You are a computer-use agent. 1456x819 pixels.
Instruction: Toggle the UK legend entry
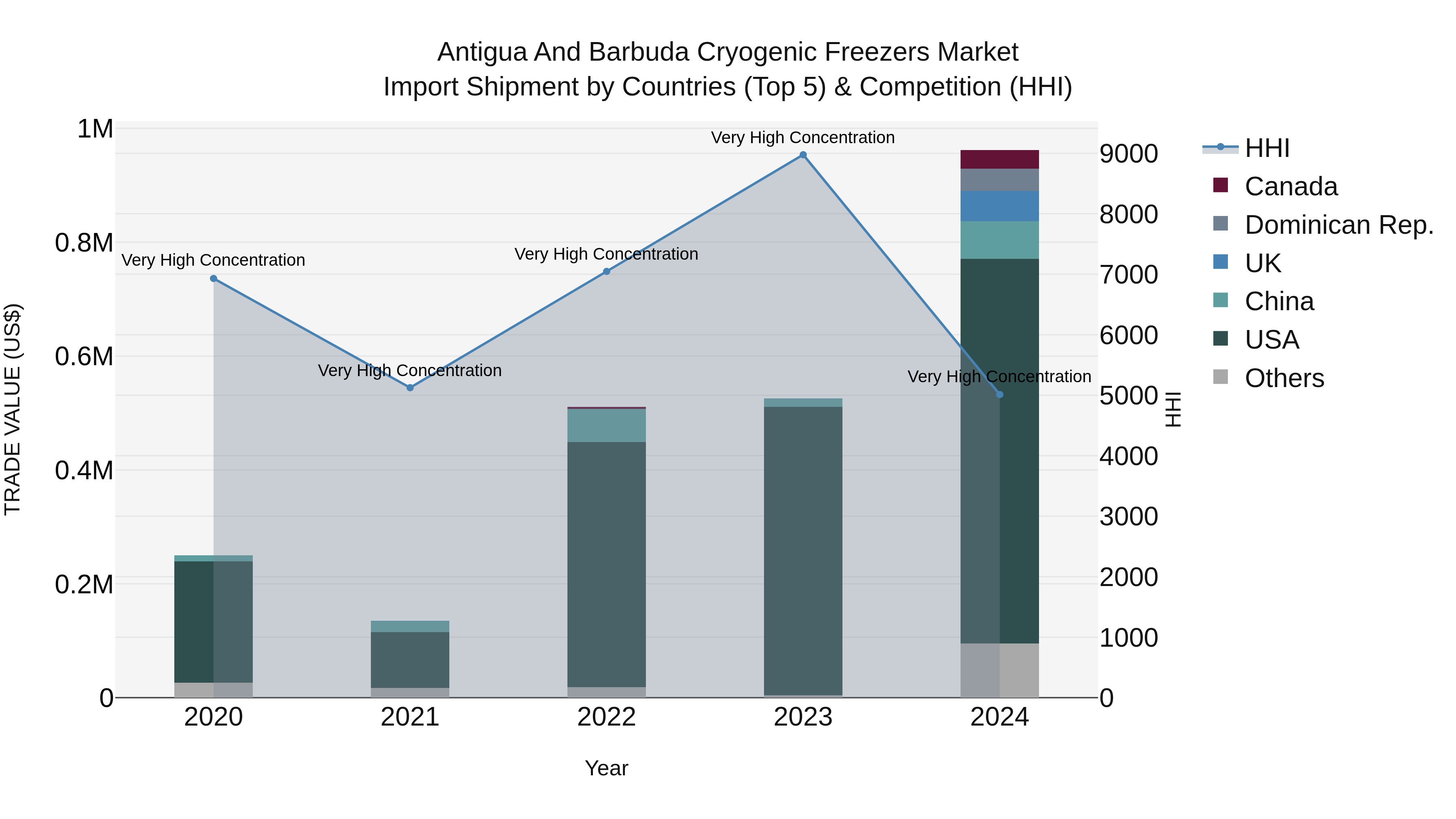tap(1247, 263)
